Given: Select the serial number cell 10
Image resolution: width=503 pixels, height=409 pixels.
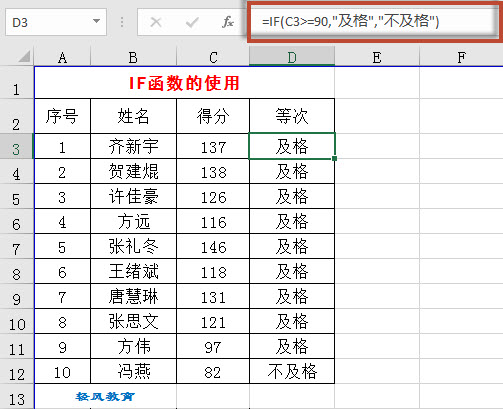Looking at the screenshot, I should (x=62, y=371).
